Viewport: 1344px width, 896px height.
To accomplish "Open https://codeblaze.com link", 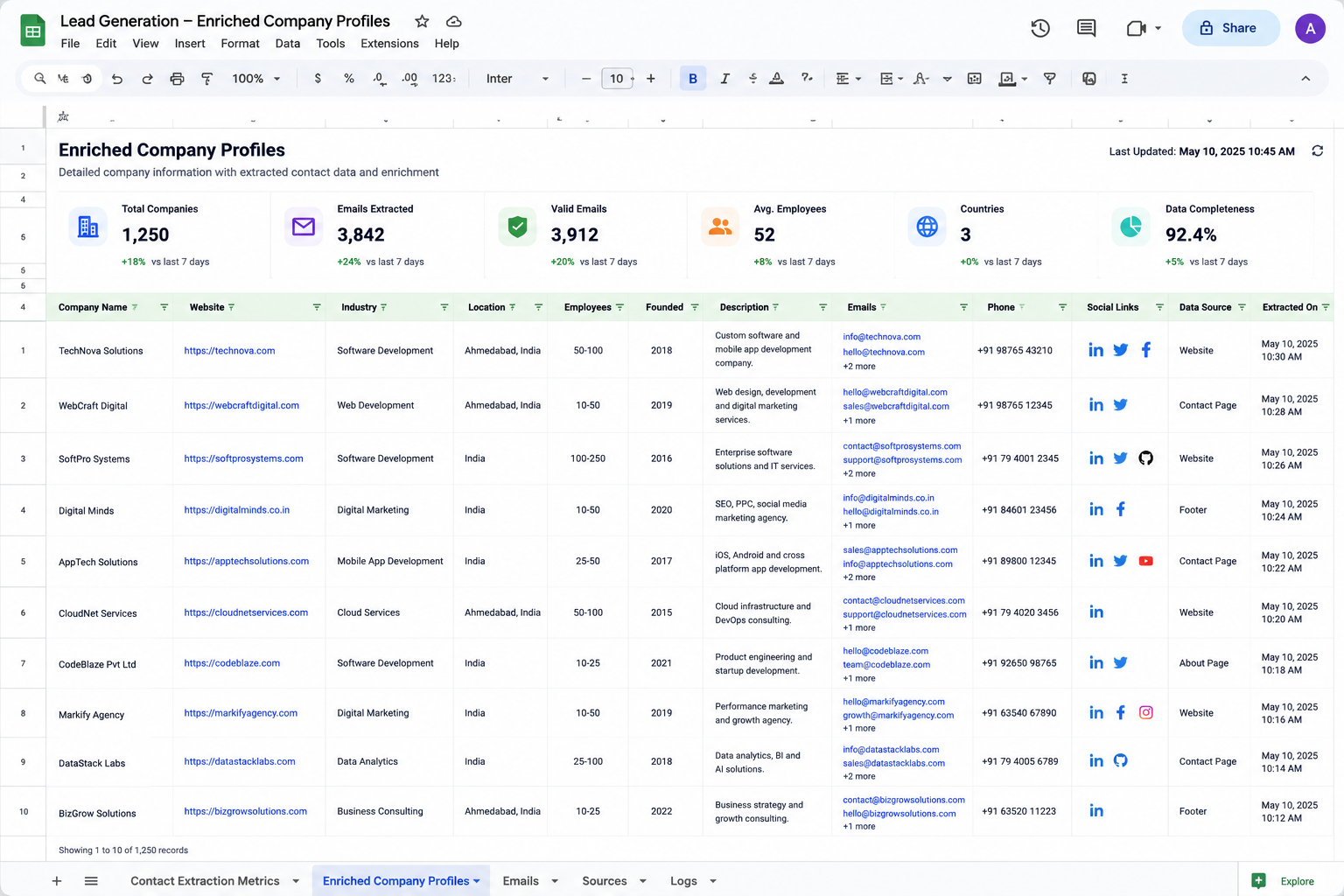I will (x=232, y=663).
